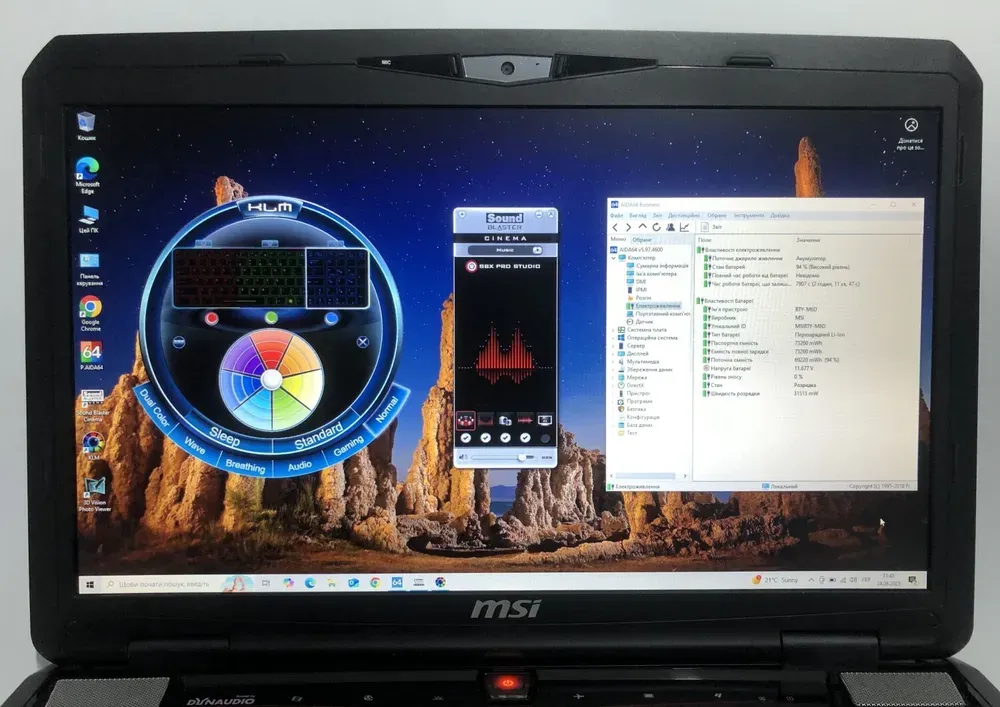The width and height of the screenshot is (1000, 707).
Task: Click the Sound Blaster speaker mute icon
Action: (462, 457)
